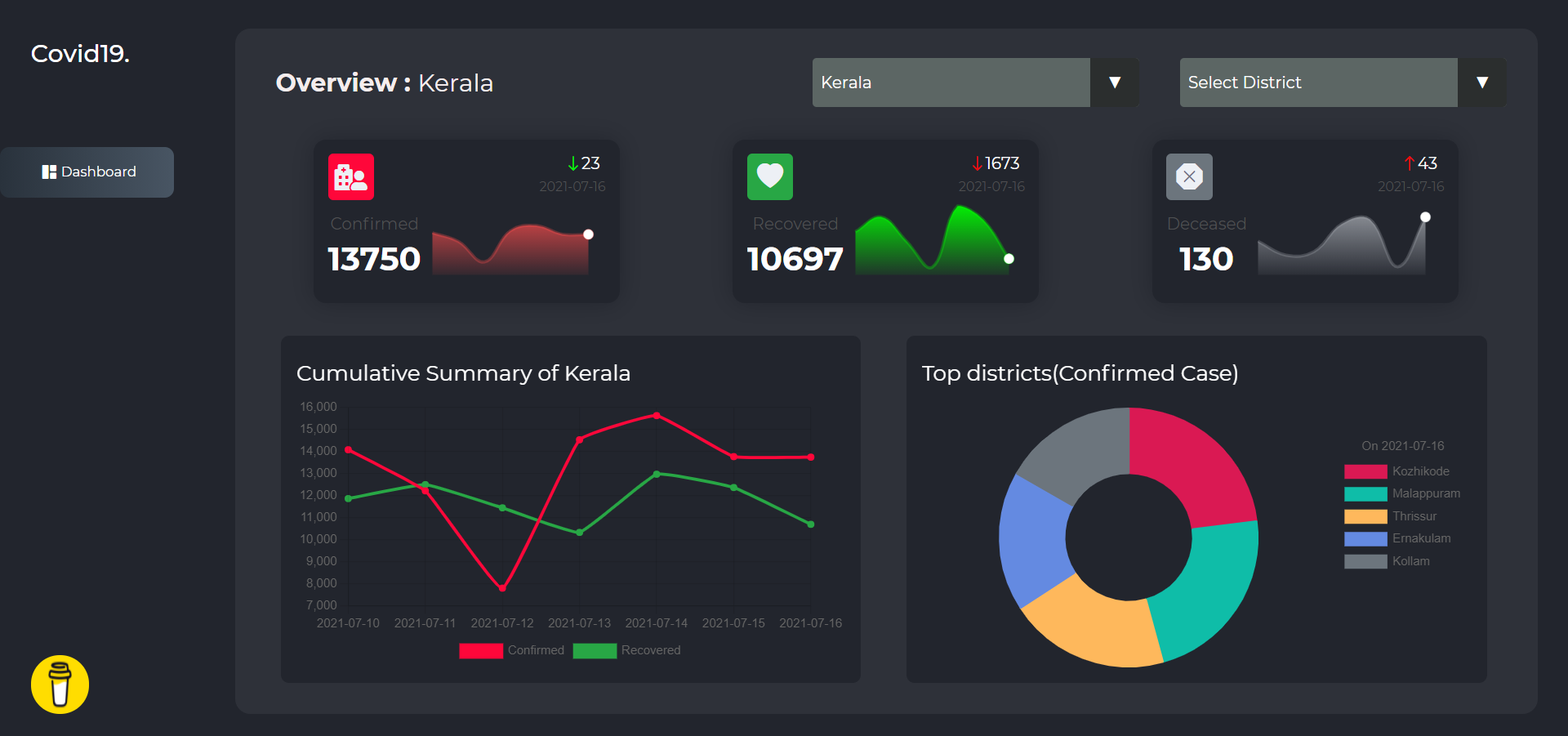Image resolution: width=1568 pixels, height=736 pixels.
Task: Open the yellow coffee cup donation button
Action: click(x=60, y=685)
